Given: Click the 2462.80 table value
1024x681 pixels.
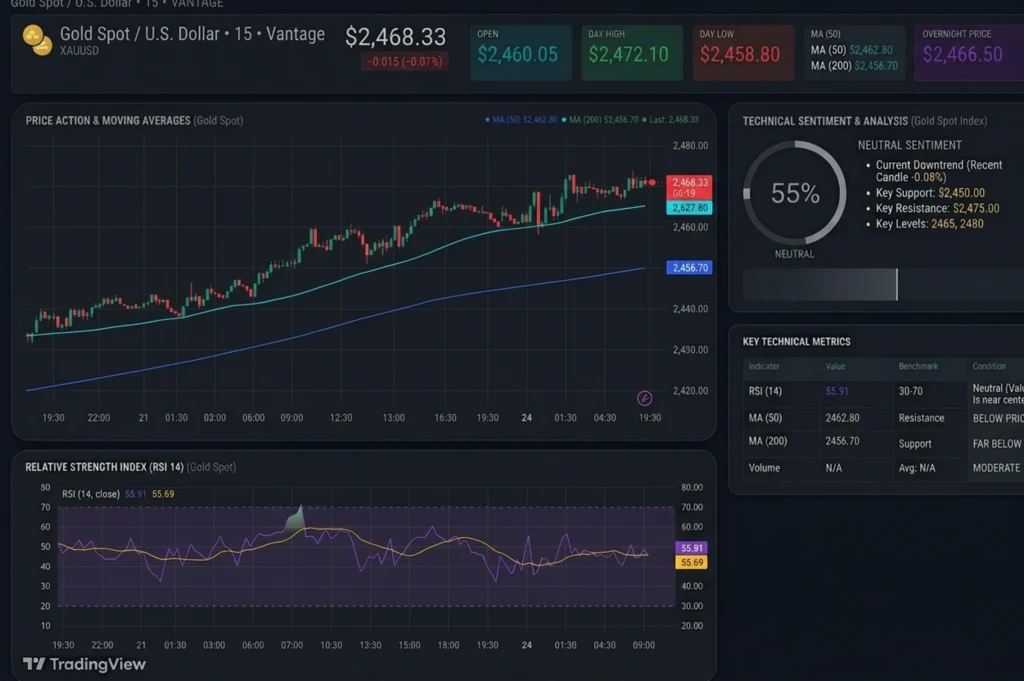Looking at the screenshot, I should click(842, 418).
